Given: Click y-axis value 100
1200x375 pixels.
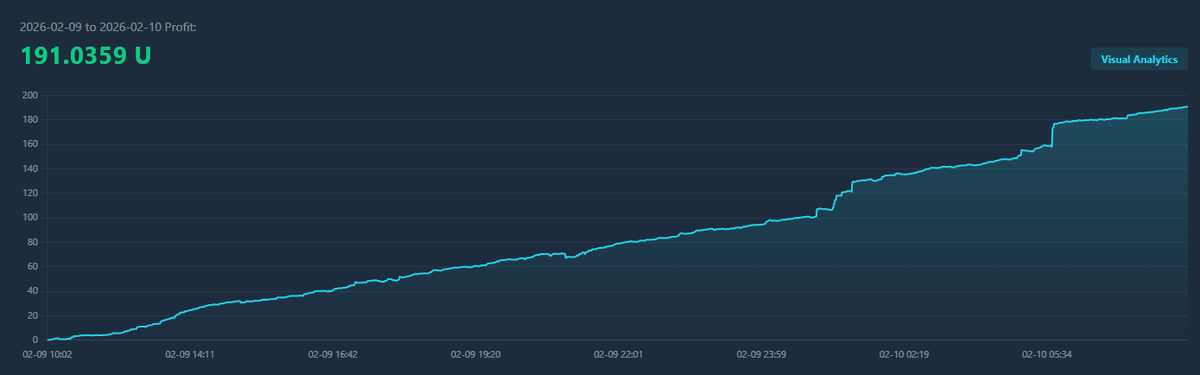Looking at the screenshot, I should click(29, 218).
